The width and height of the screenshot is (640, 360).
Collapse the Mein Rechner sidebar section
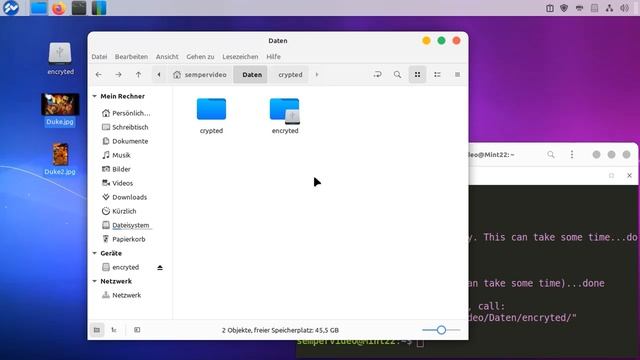point(95,96)
